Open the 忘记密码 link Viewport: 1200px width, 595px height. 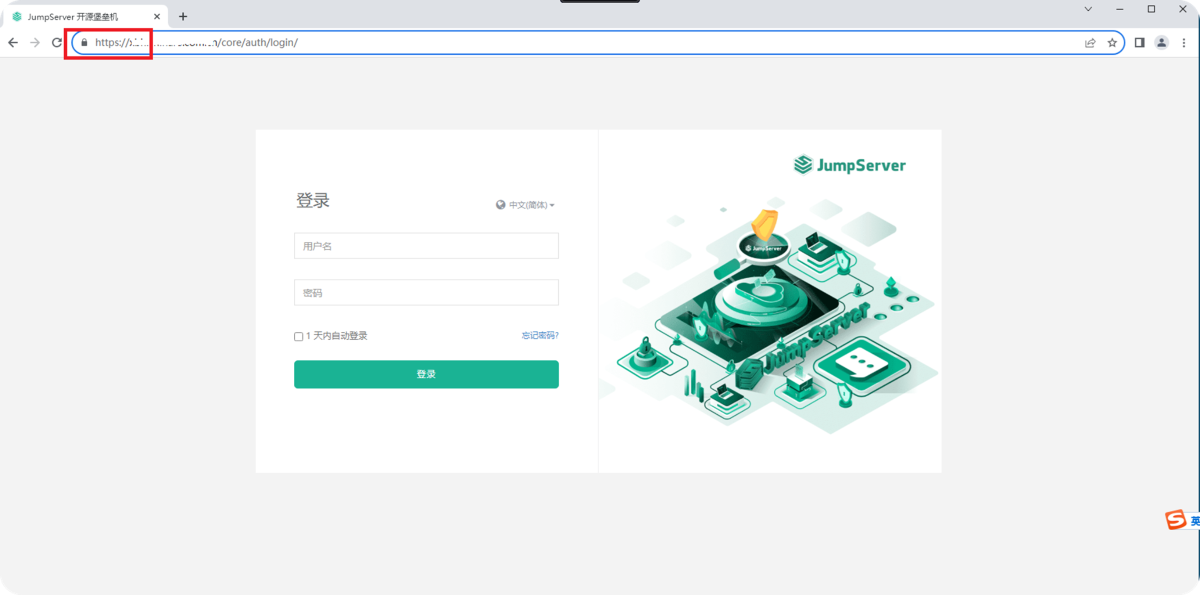[x=537, y=335]
